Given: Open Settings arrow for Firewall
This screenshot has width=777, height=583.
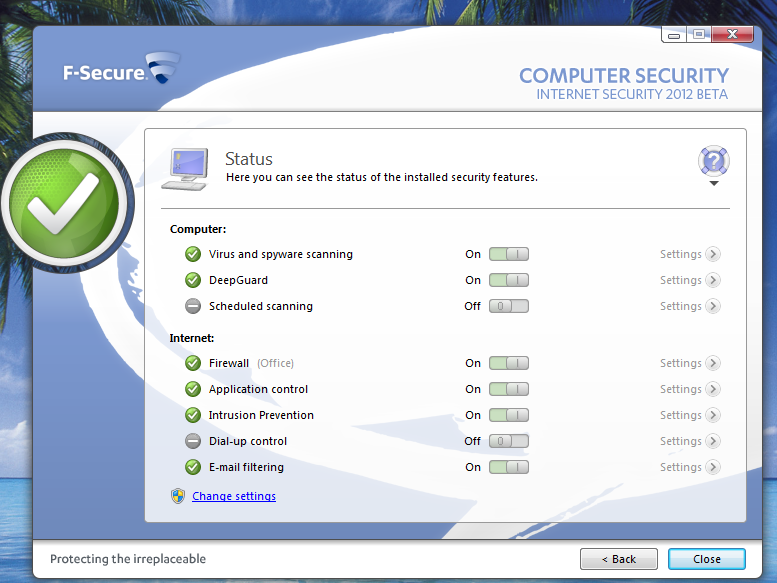Looking at the screenshot, I should click(x=713, y=363).
